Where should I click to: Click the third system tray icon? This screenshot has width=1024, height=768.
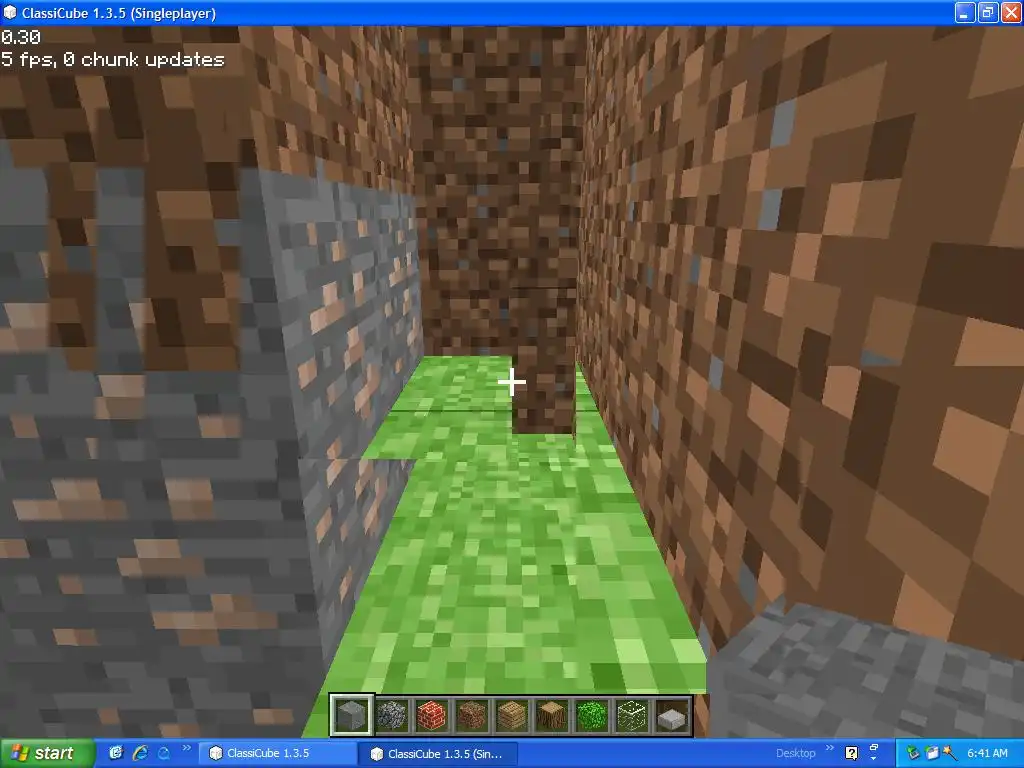(950, 754)
